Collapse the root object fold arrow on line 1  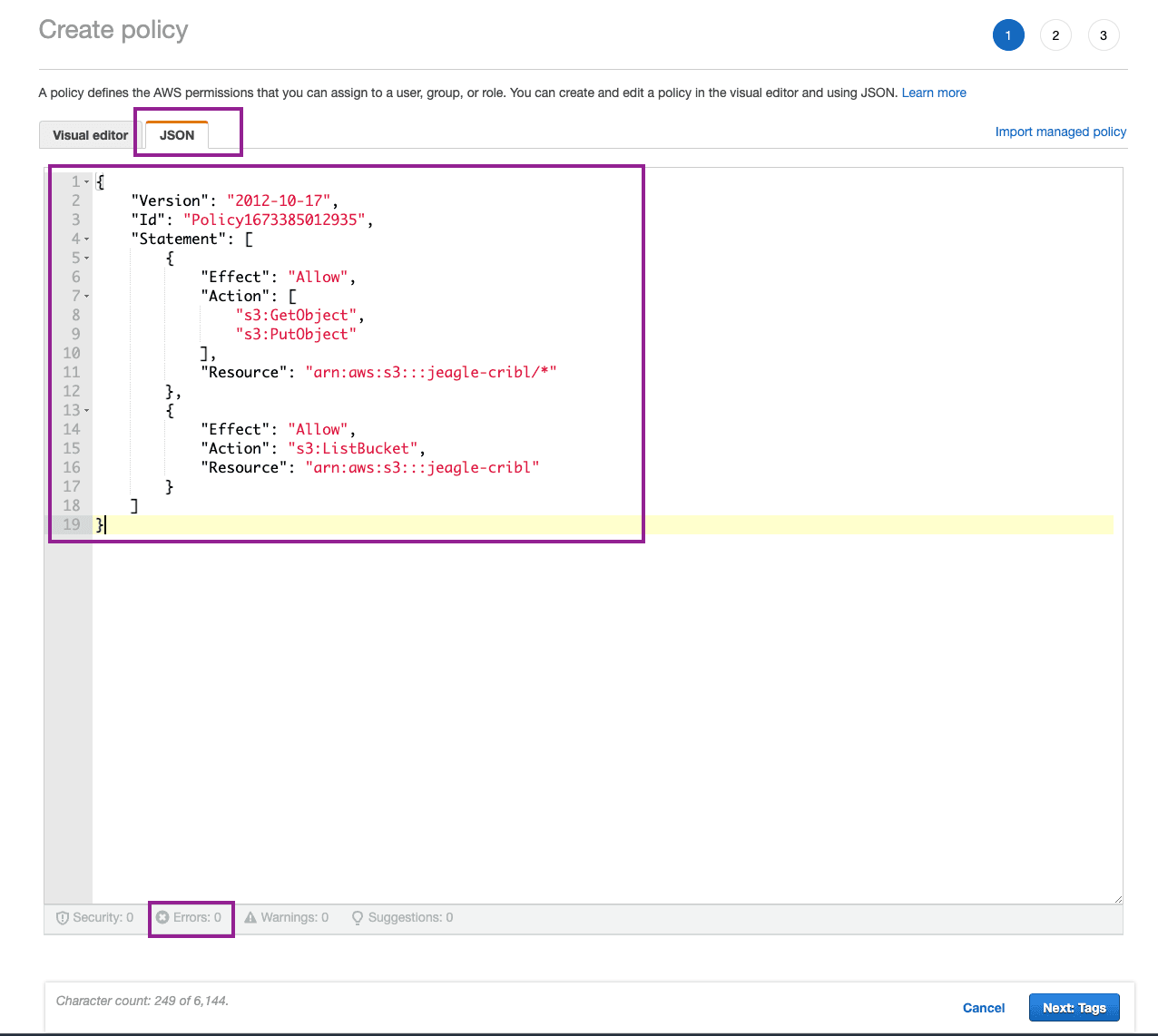(x=87, y=182)
